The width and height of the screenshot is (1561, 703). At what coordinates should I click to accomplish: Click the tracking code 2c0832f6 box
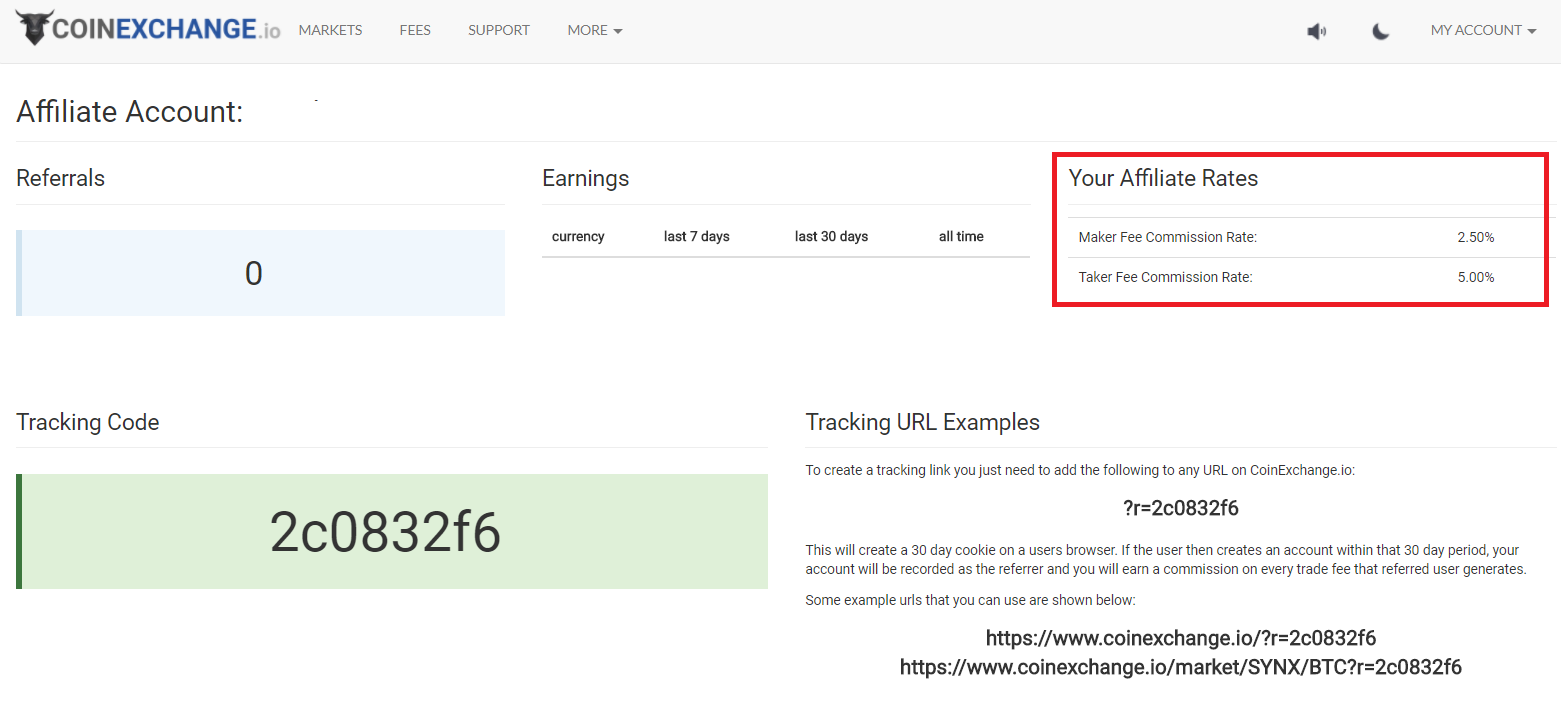pos(392,532)
